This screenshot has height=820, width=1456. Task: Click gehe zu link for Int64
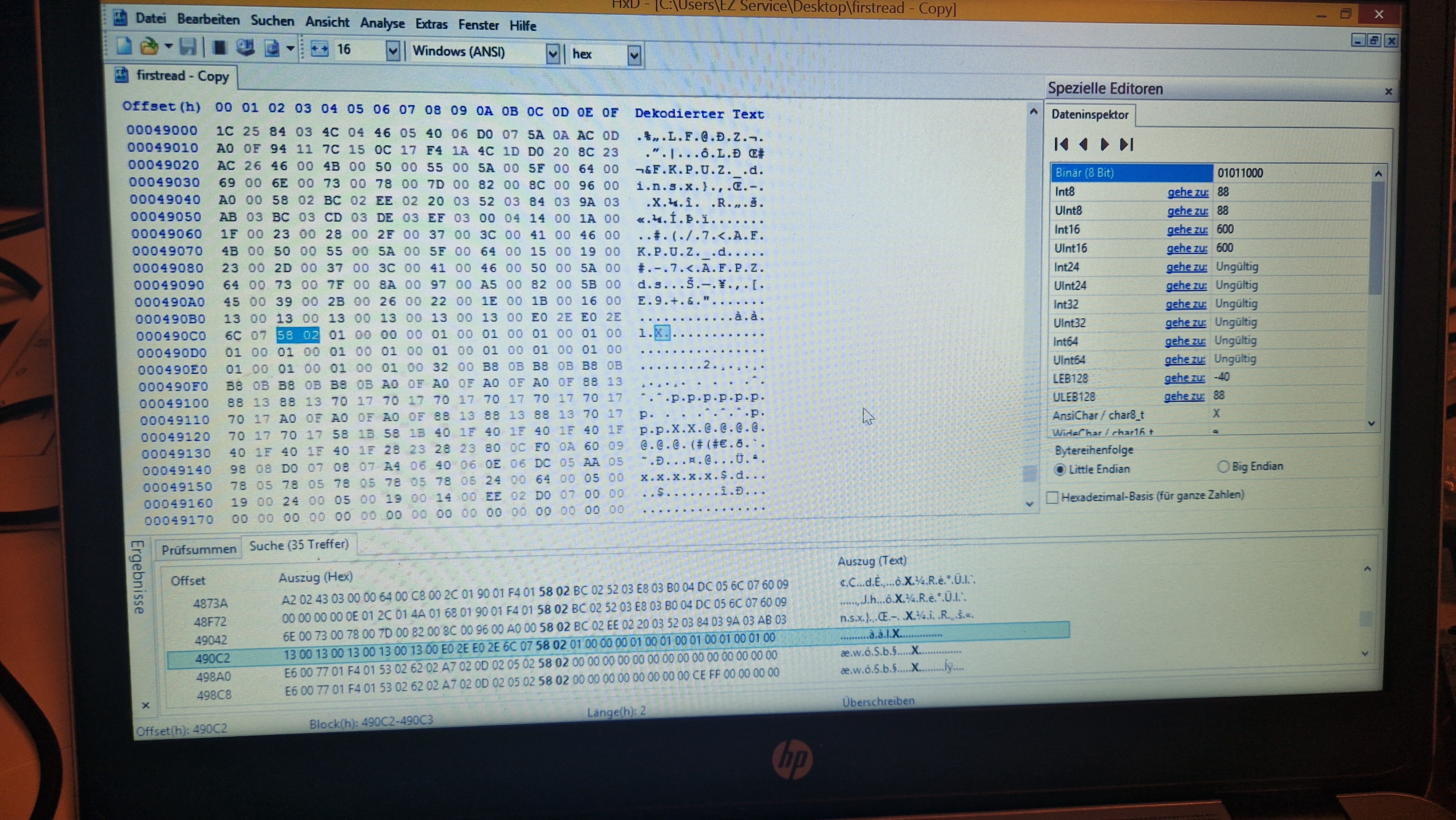coord(1185,341)
